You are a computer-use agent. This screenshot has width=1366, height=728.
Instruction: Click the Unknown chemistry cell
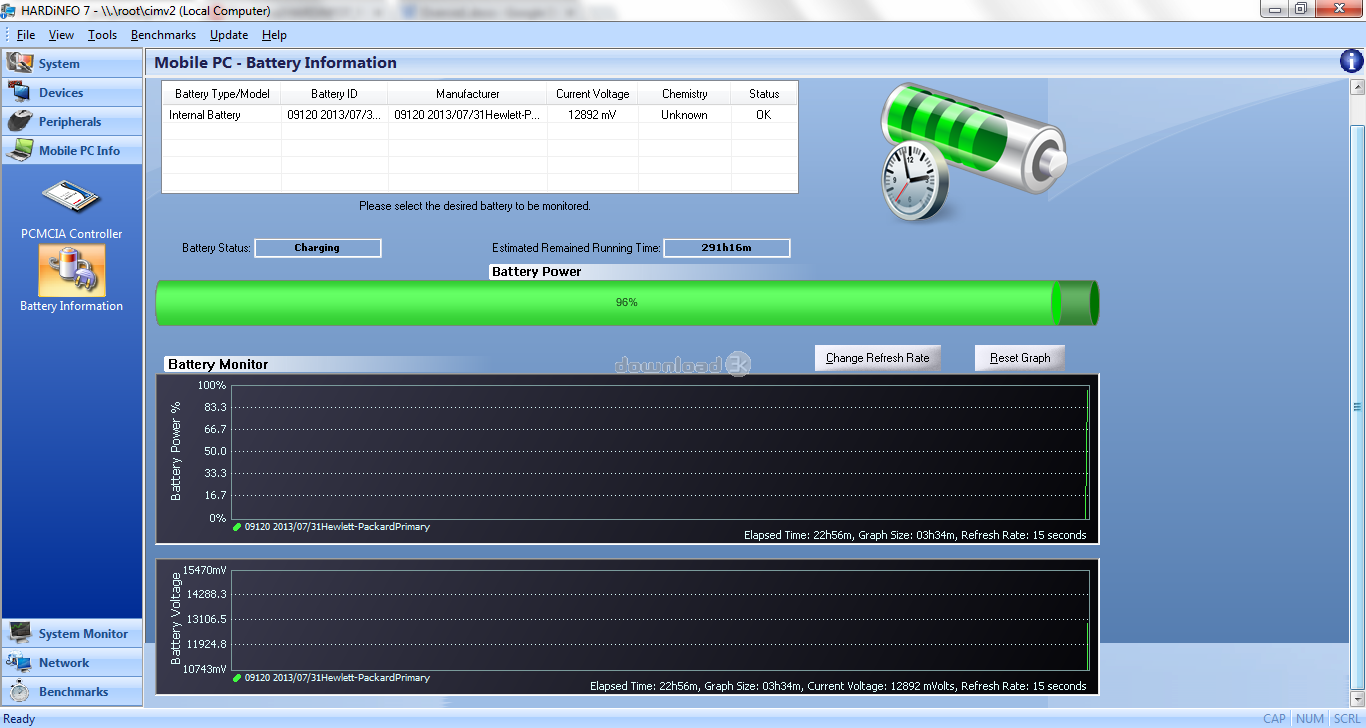point(684,115)
